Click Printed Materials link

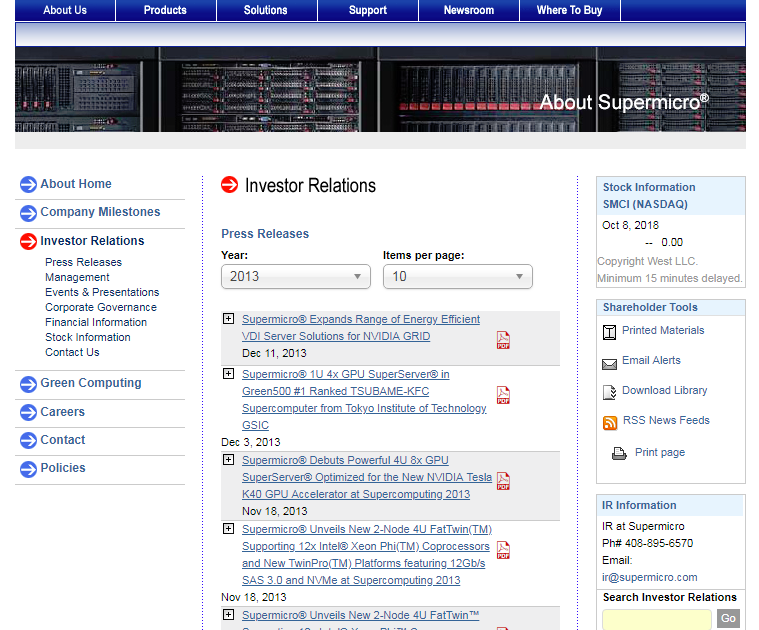click(663, 330)
